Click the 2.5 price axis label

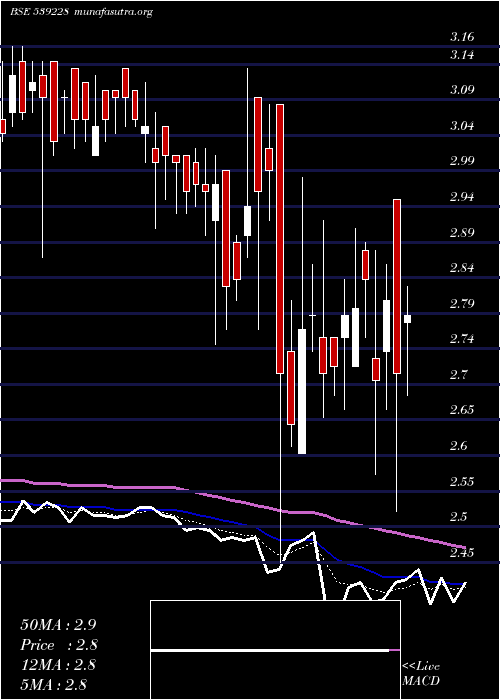[459, 517]
